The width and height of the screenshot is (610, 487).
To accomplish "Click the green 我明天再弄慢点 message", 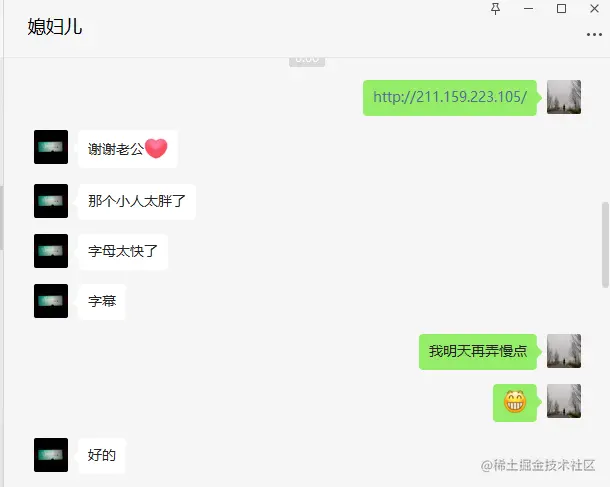I will click(478, 352).
